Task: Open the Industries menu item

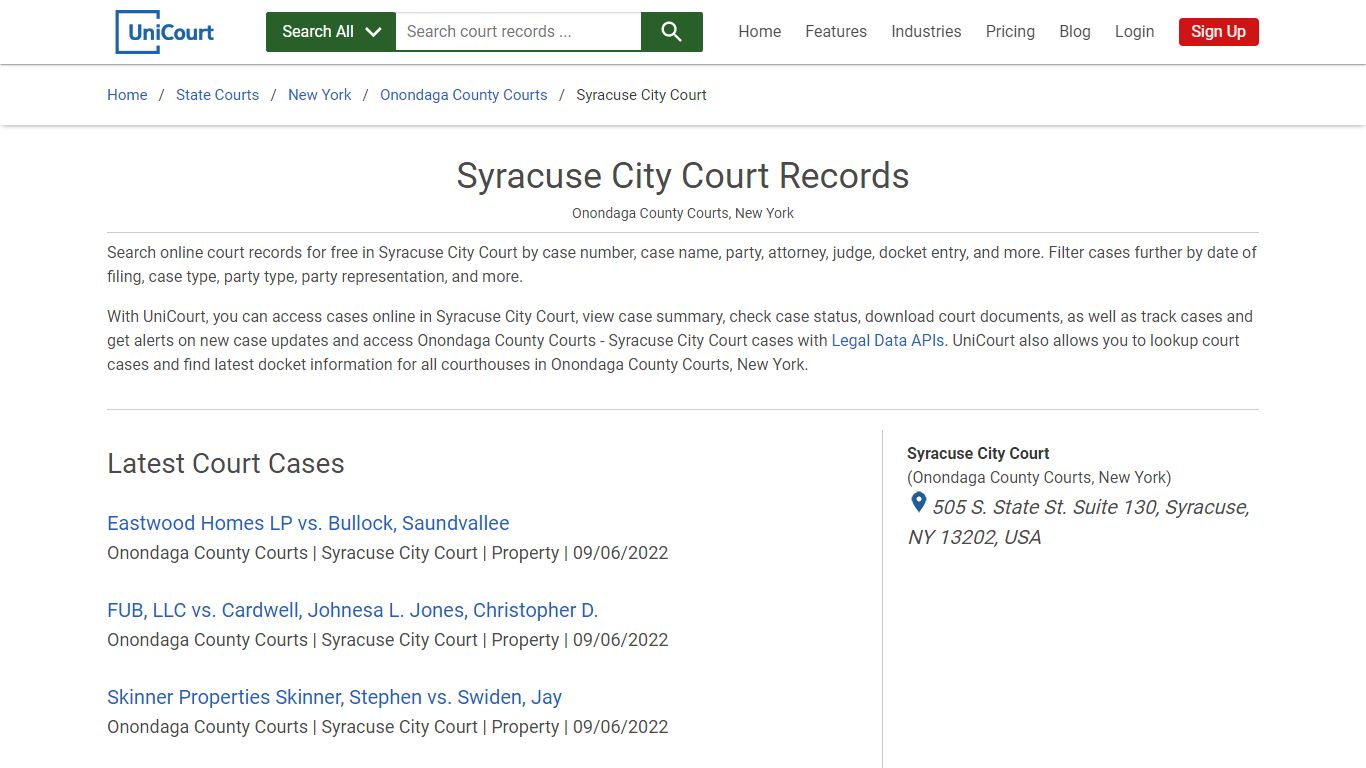Action: pos(926,32)
